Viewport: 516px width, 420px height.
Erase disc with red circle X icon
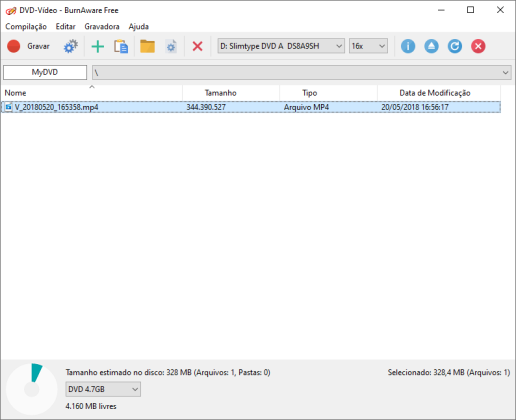pos(478,46)
